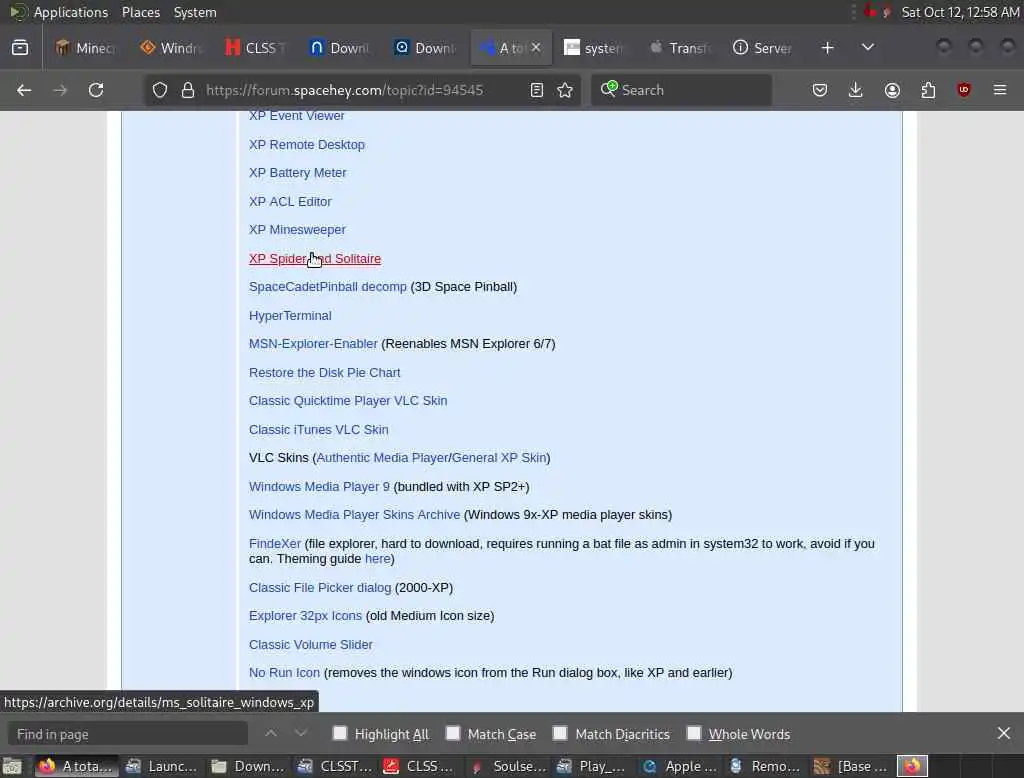
Task: Click the clock showing Sat Oct 12
Action: point(960,12)
